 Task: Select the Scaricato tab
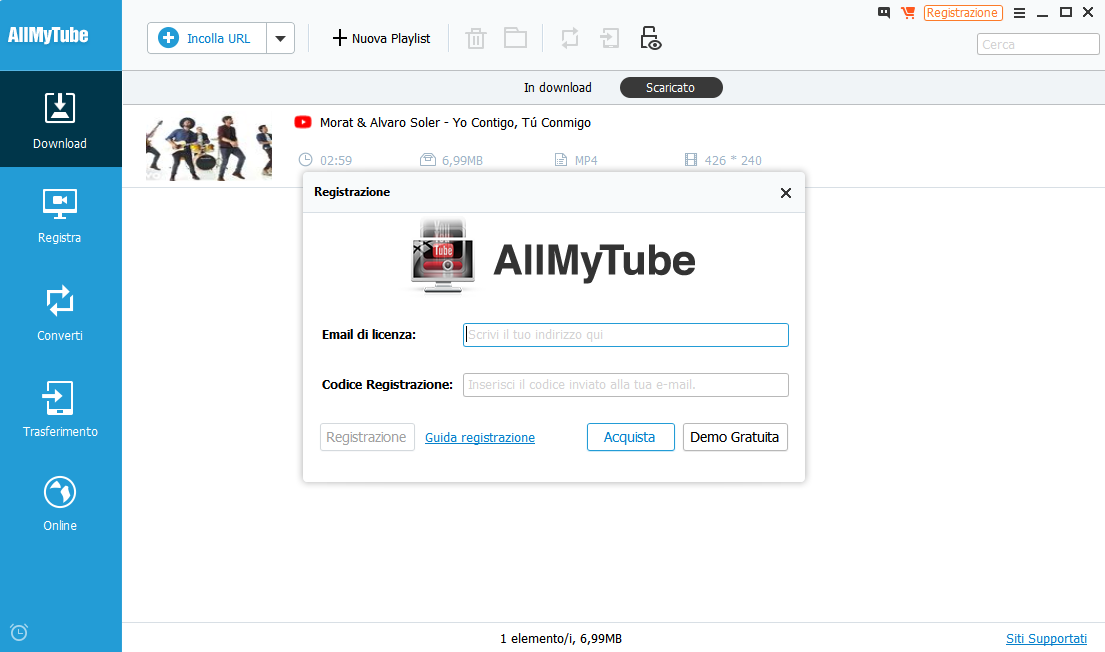(x=670, y=88)
